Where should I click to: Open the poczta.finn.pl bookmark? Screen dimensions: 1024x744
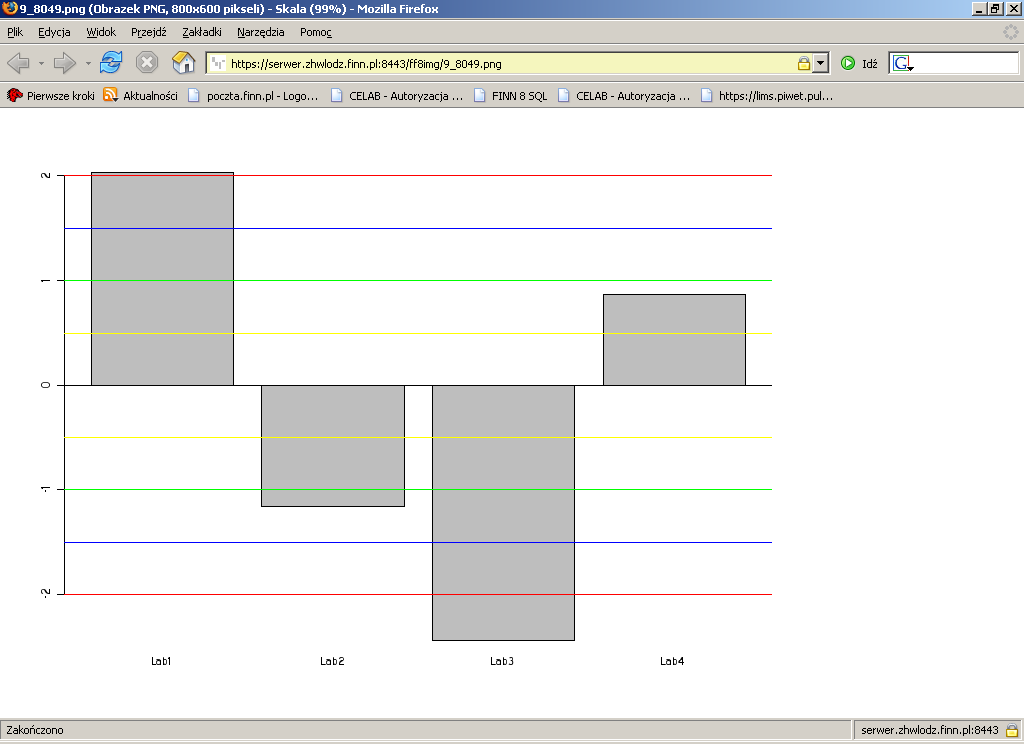(253, 95)
